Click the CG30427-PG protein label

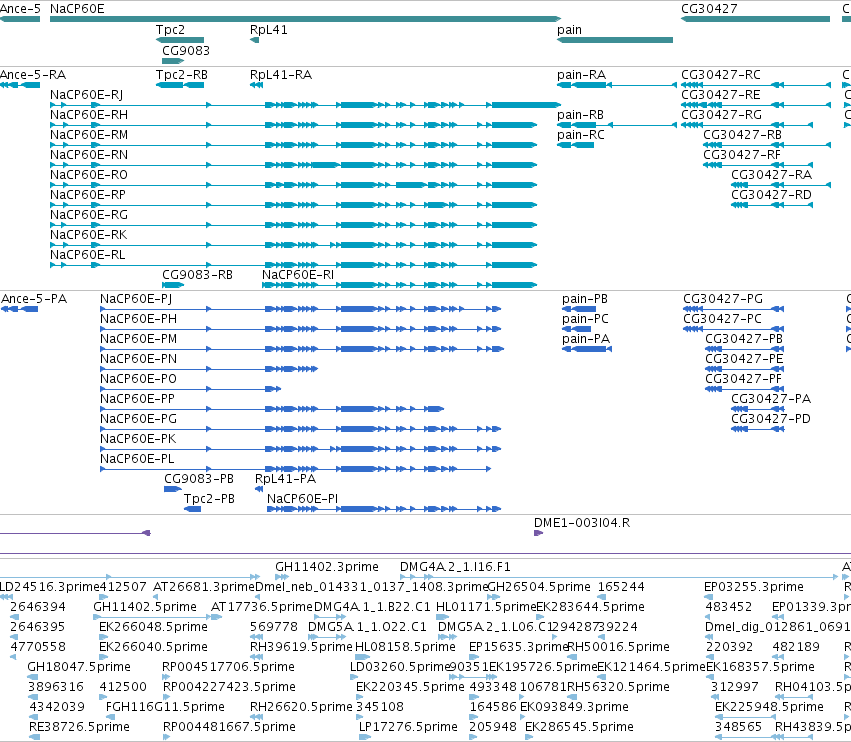coord(723,299)
